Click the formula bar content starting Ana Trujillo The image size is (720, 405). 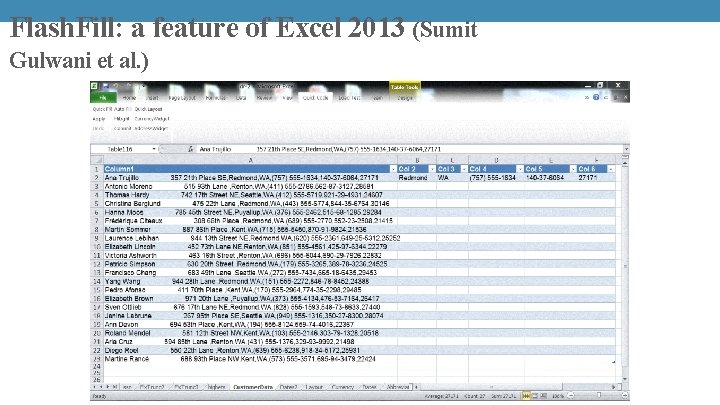click(409, 149)
